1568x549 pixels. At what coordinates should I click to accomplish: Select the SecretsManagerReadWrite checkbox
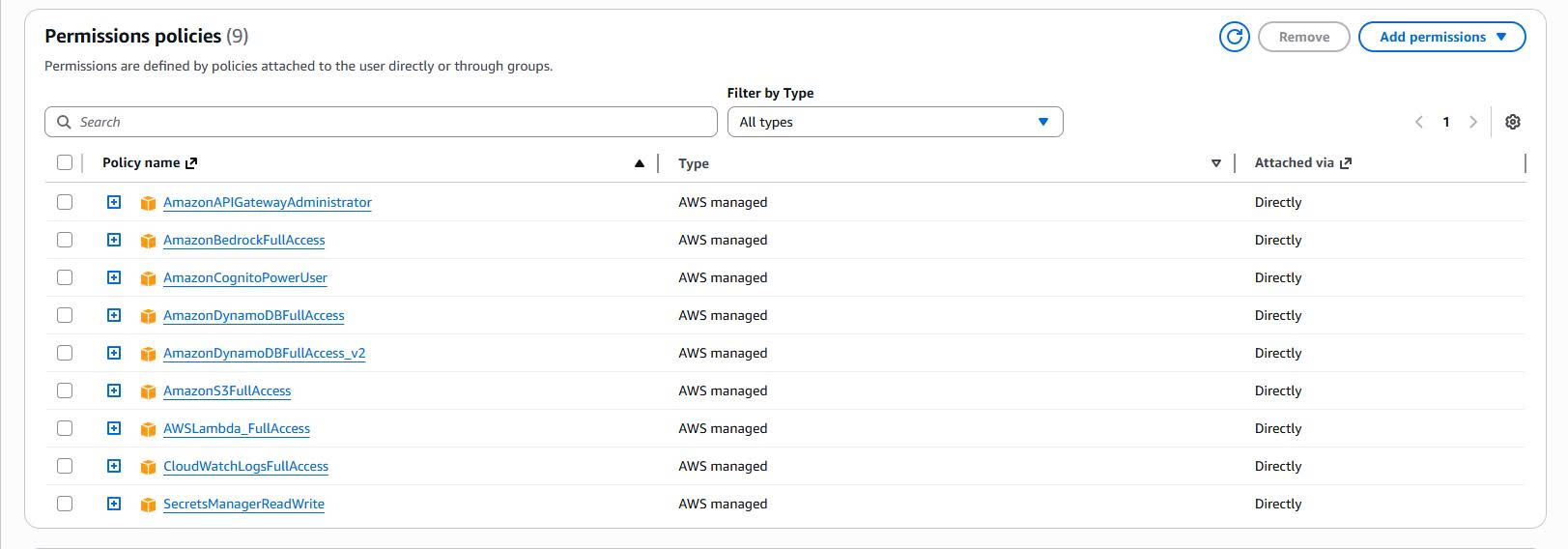[65, 504]
